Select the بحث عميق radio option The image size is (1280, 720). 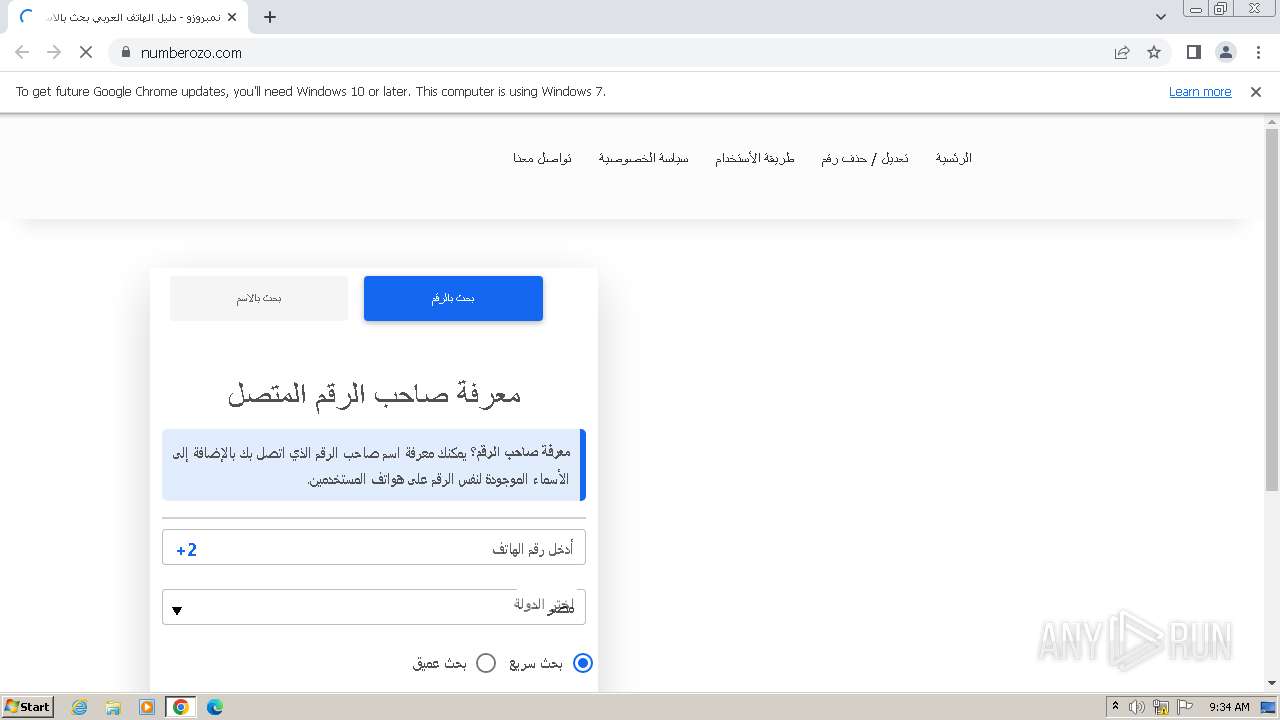pos(486,663)
